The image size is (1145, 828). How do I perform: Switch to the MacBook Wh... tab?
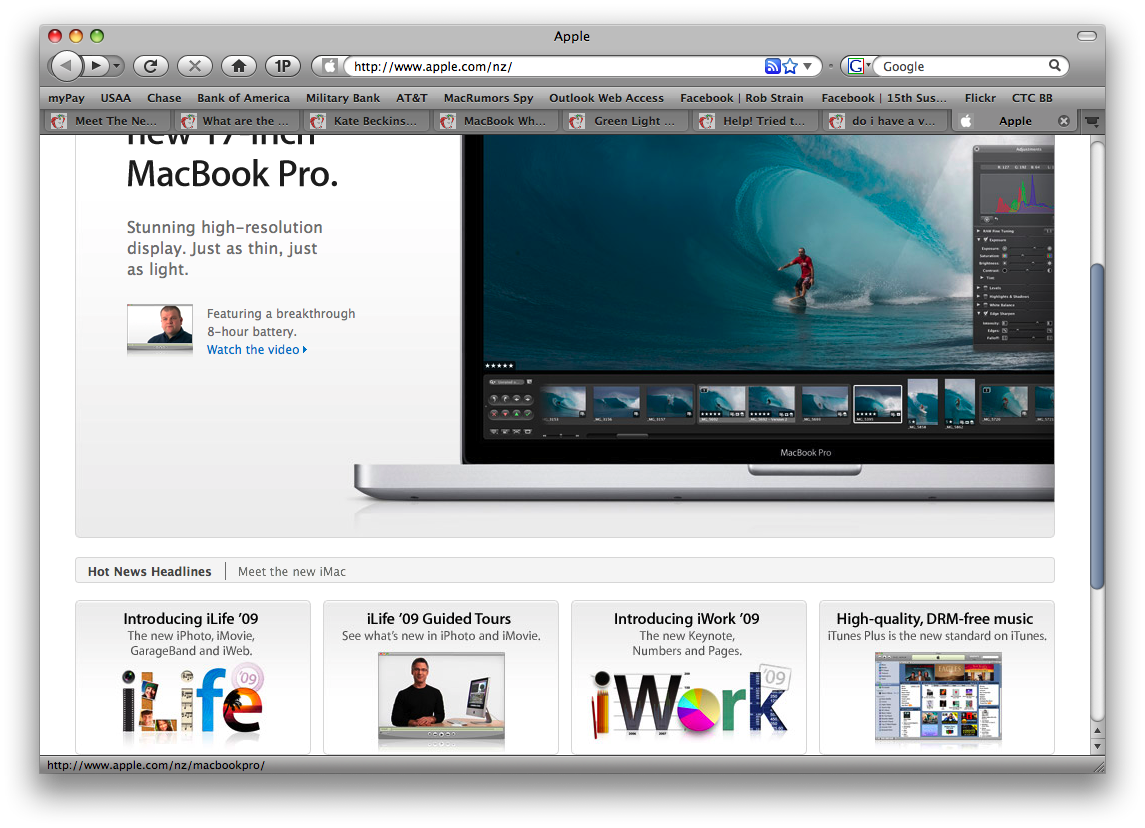tap(495, 121)
